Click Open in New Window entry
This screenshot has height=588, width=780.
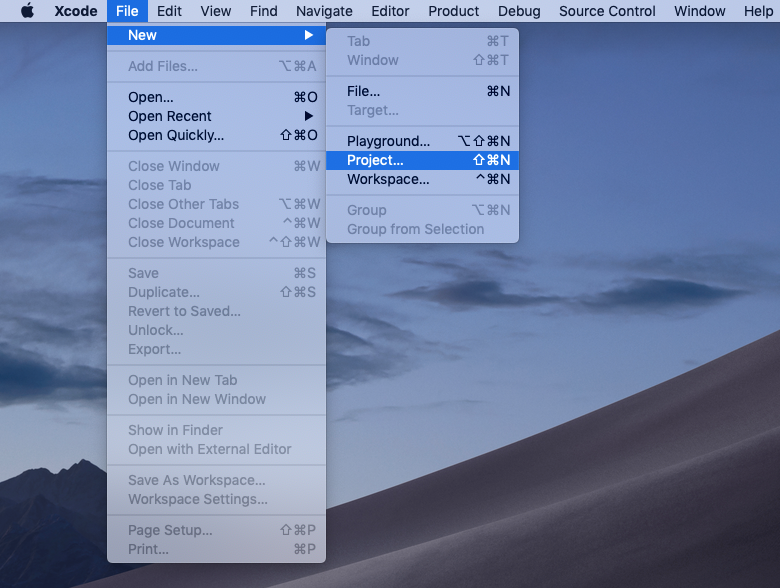[x=216, y=399]
